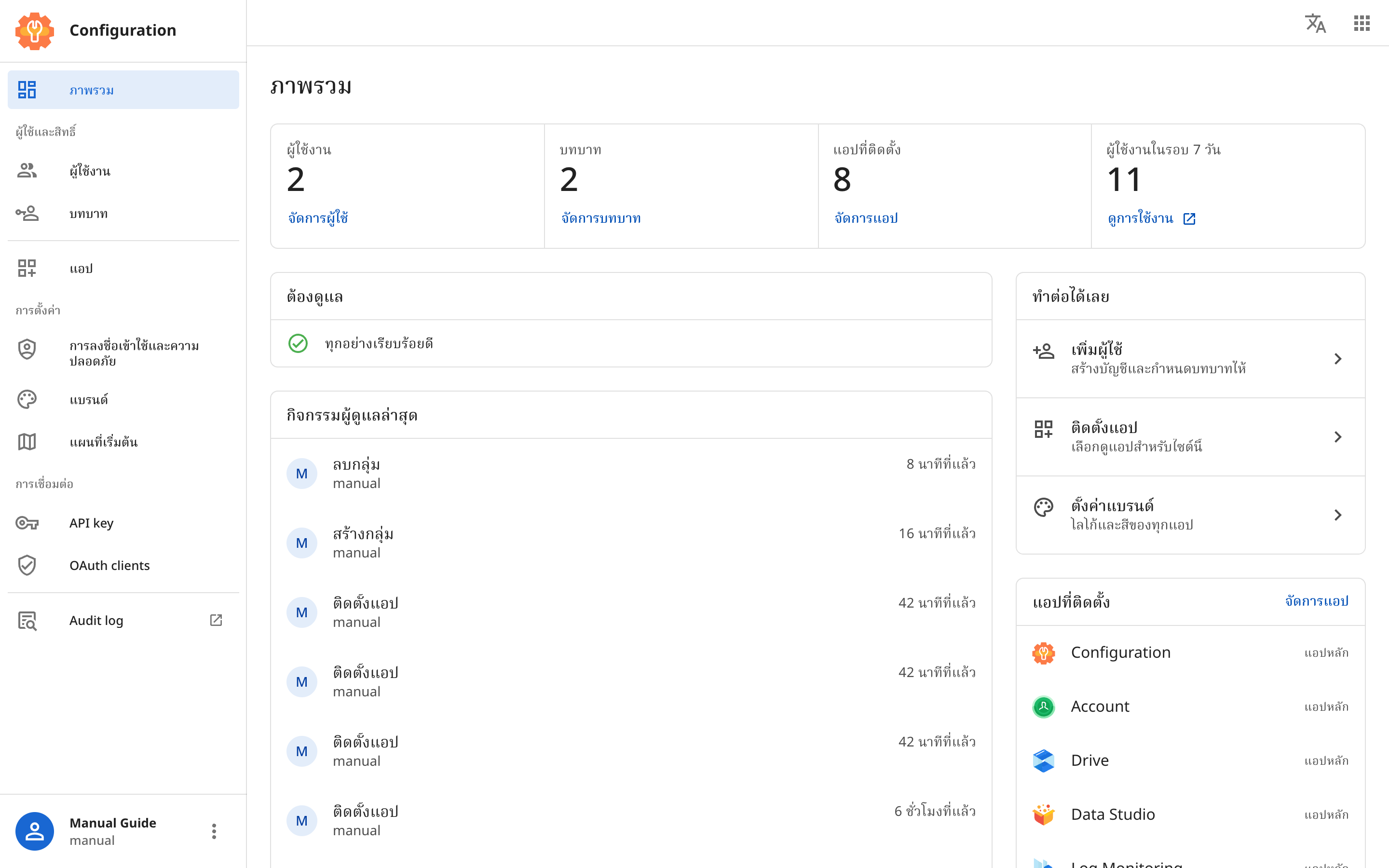
Task: Click the Data Studio app icon
Action: coord(1044,814)
